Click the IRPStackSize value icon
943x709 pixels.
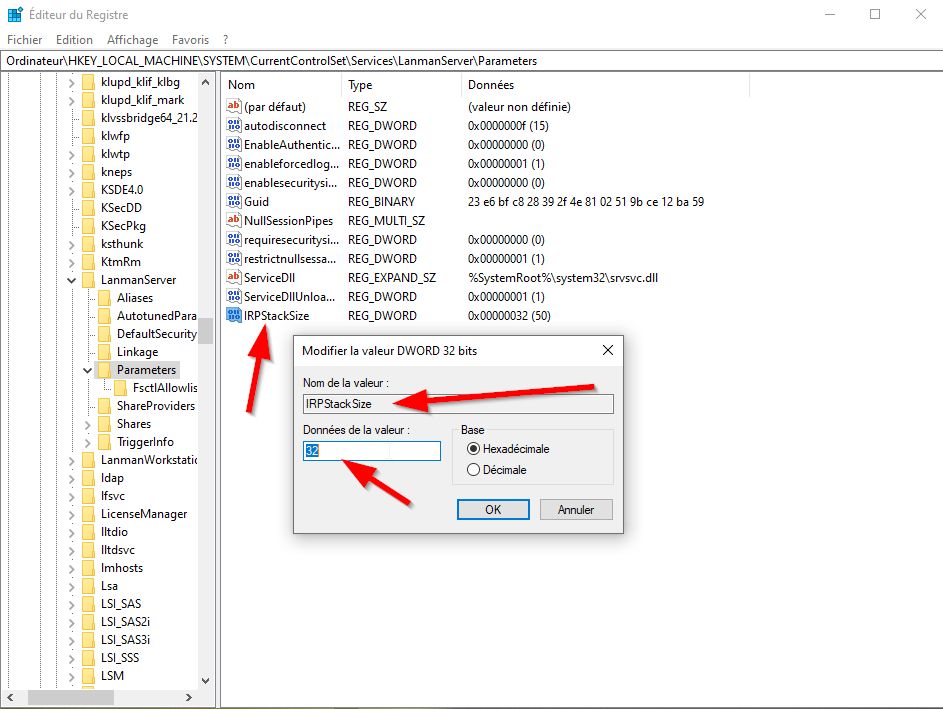pos(233,315)
